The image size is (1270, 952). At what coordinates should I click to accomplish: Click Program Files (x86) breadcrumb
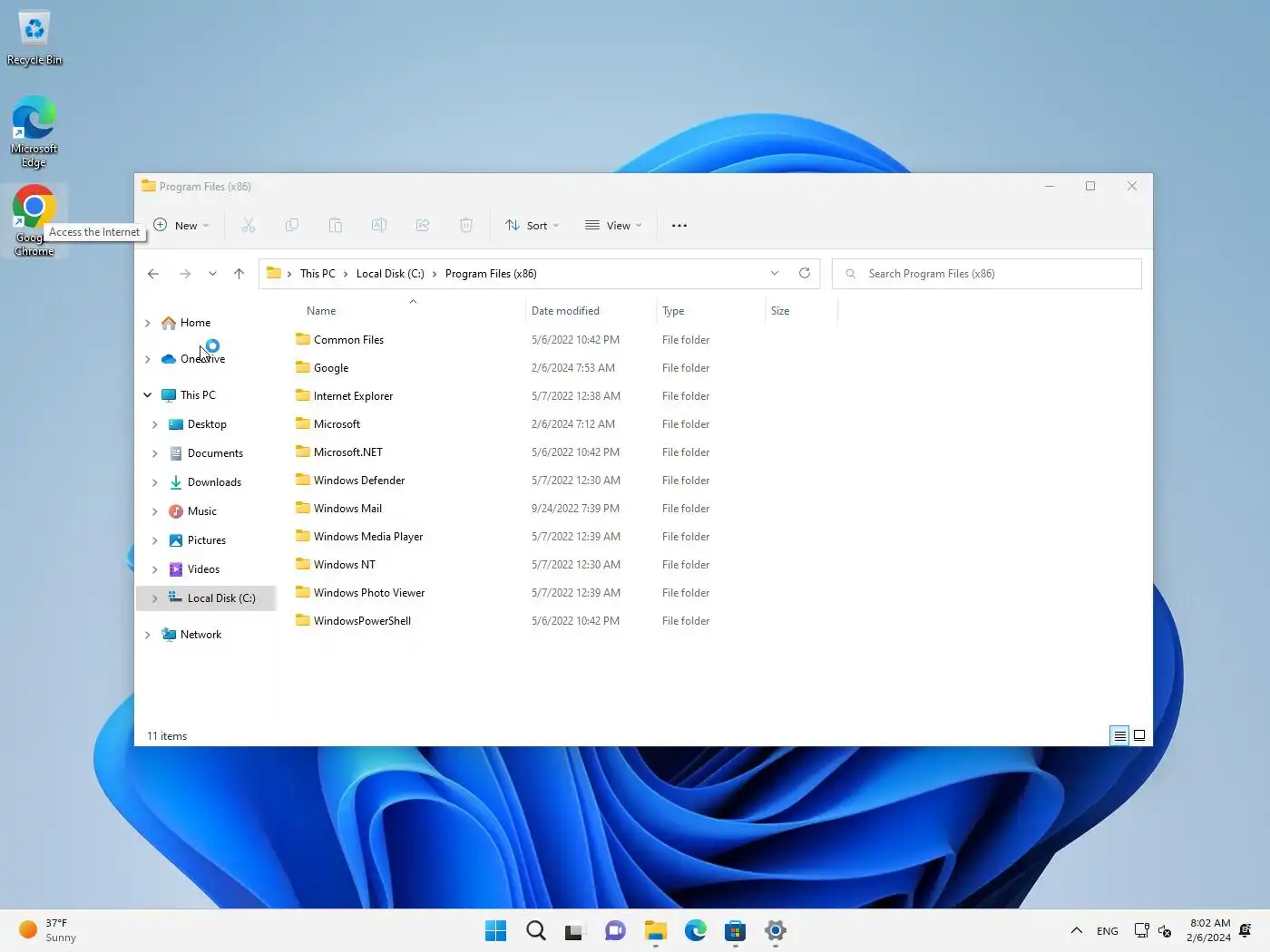click(x=491, y=274)
